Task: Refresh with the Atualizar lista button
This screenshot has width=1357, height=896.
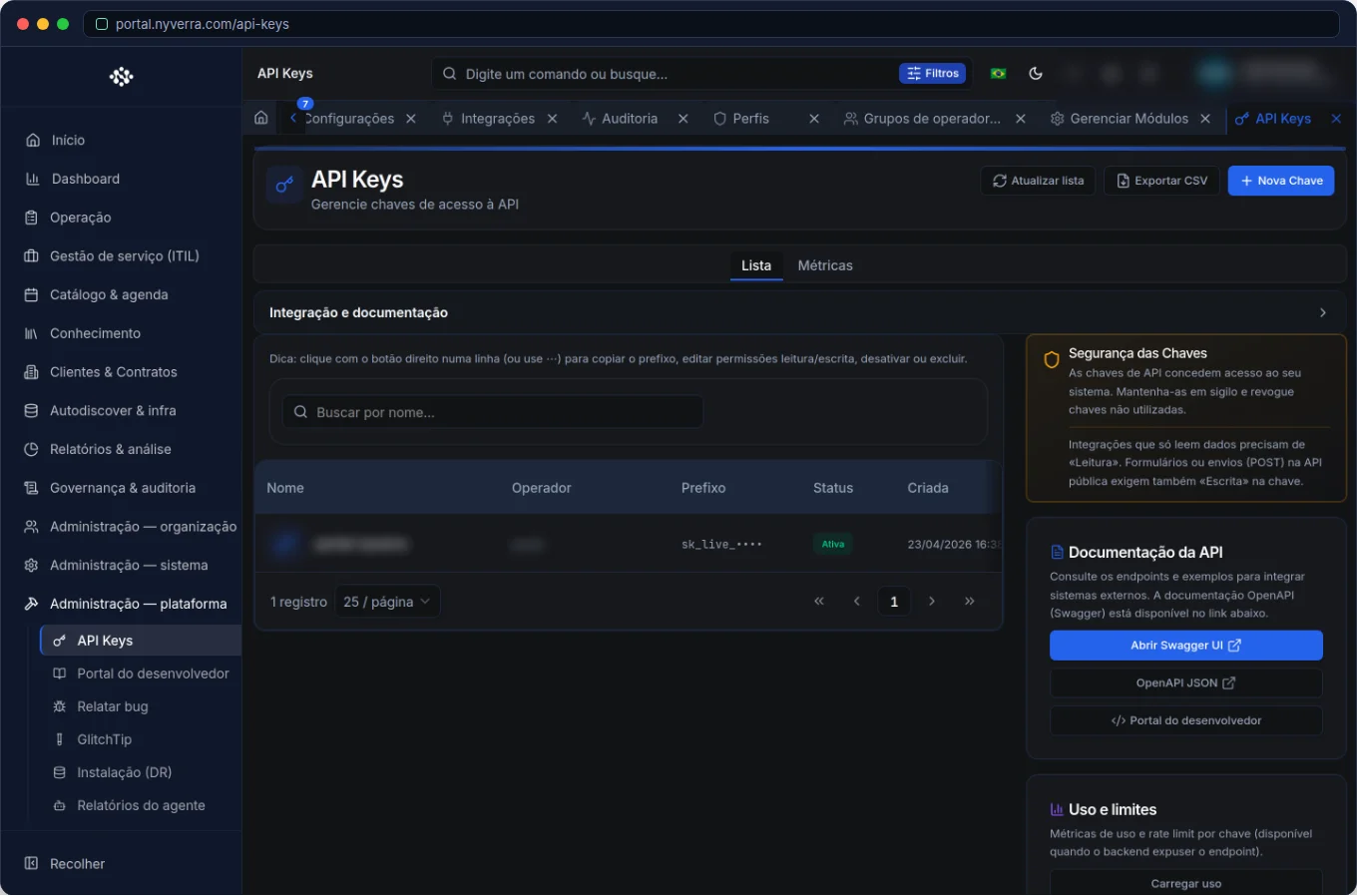Action: (x=1038, y=181)
